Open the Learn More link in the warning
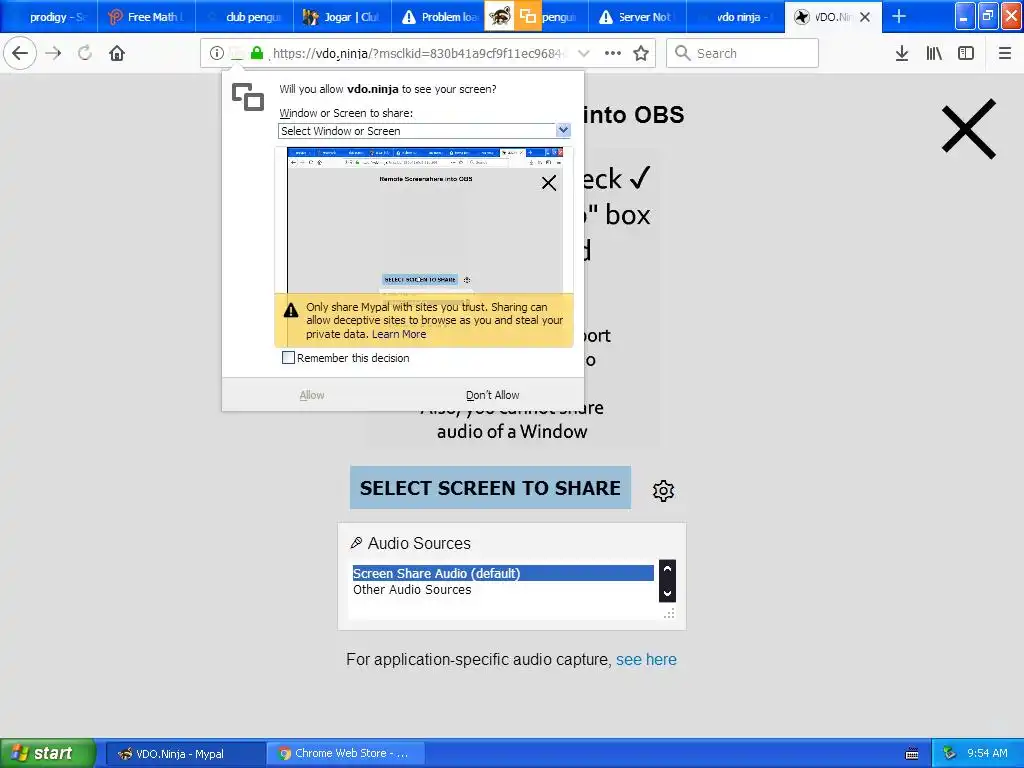The width and height of the screenshot is (1024, 768). (x=399, y=334)
